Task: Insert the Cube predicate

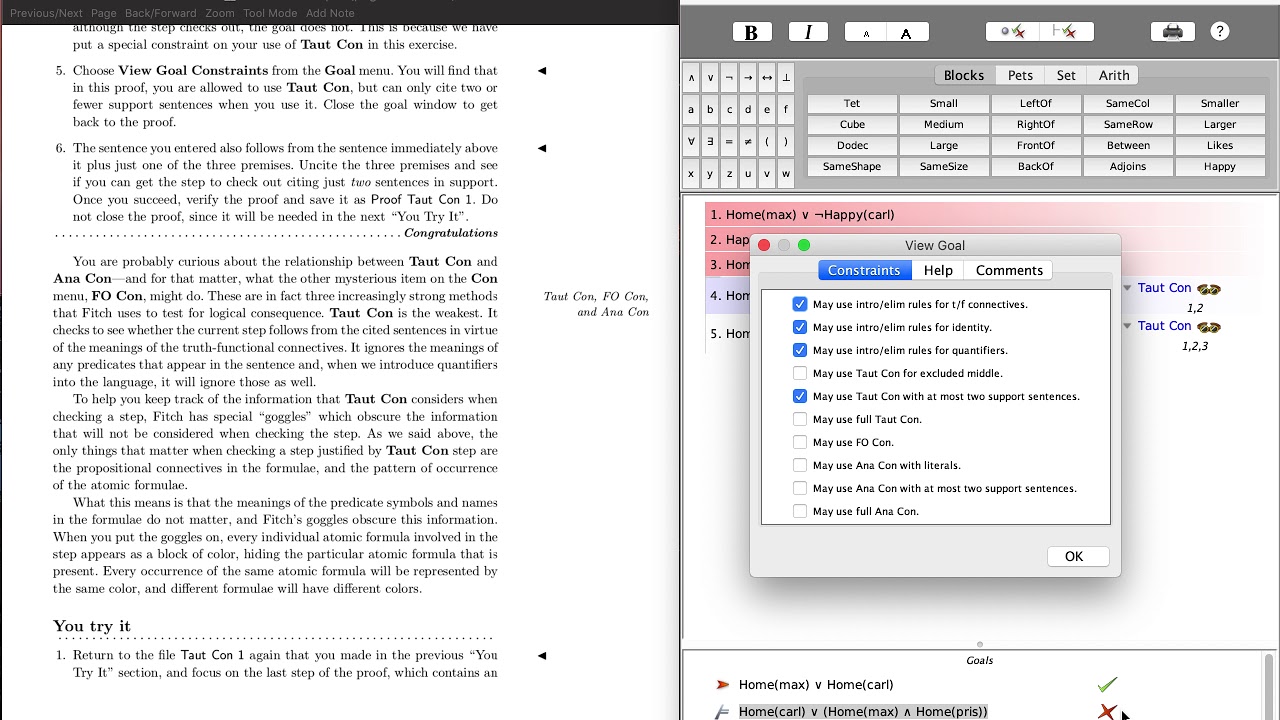Action: tap(852, 124)
